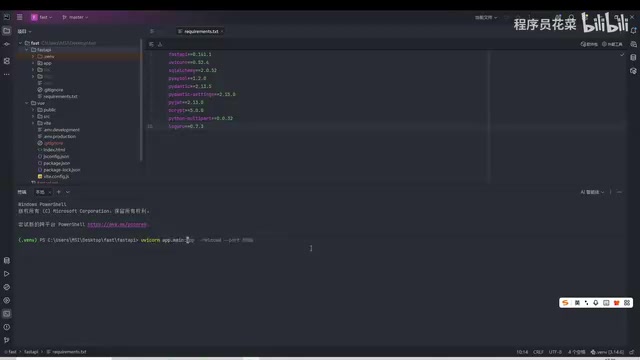Click the install package button in editor banner
This screenshot has height=360, width=640.
pos(589,44)
